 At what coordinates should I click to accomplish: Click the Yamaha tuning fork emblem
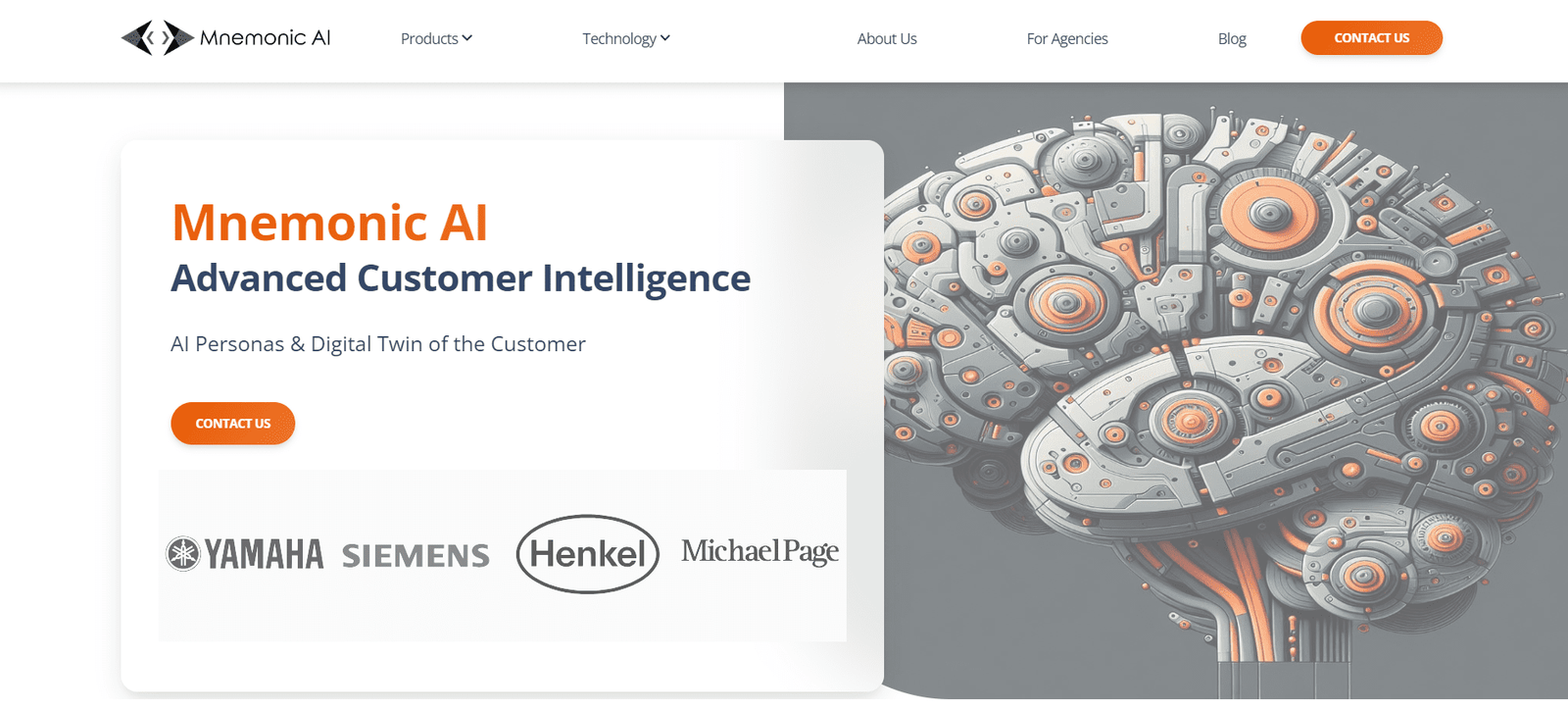point(183,554)
